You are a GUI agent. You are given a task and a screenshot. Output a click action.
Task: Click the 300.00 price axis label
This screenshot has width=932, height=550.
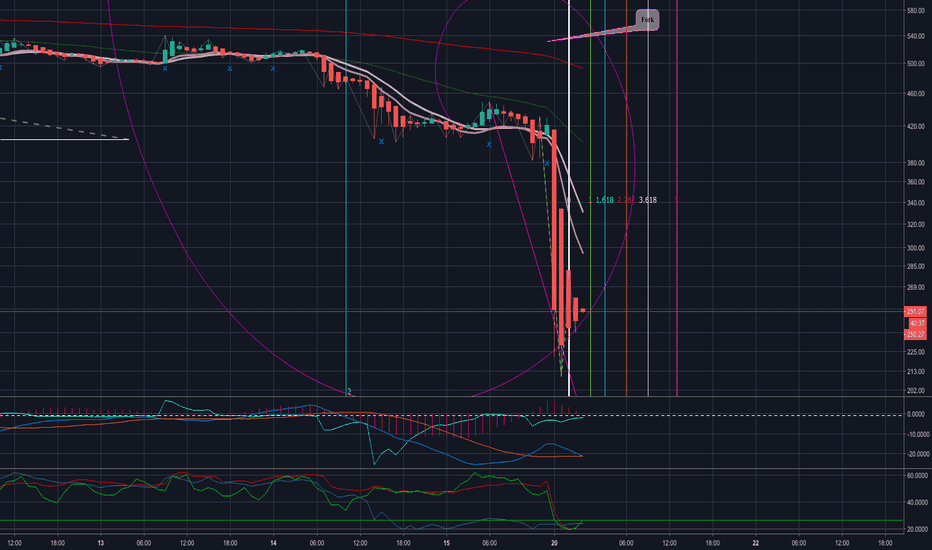pyautogui.click(x=915, y=248)
